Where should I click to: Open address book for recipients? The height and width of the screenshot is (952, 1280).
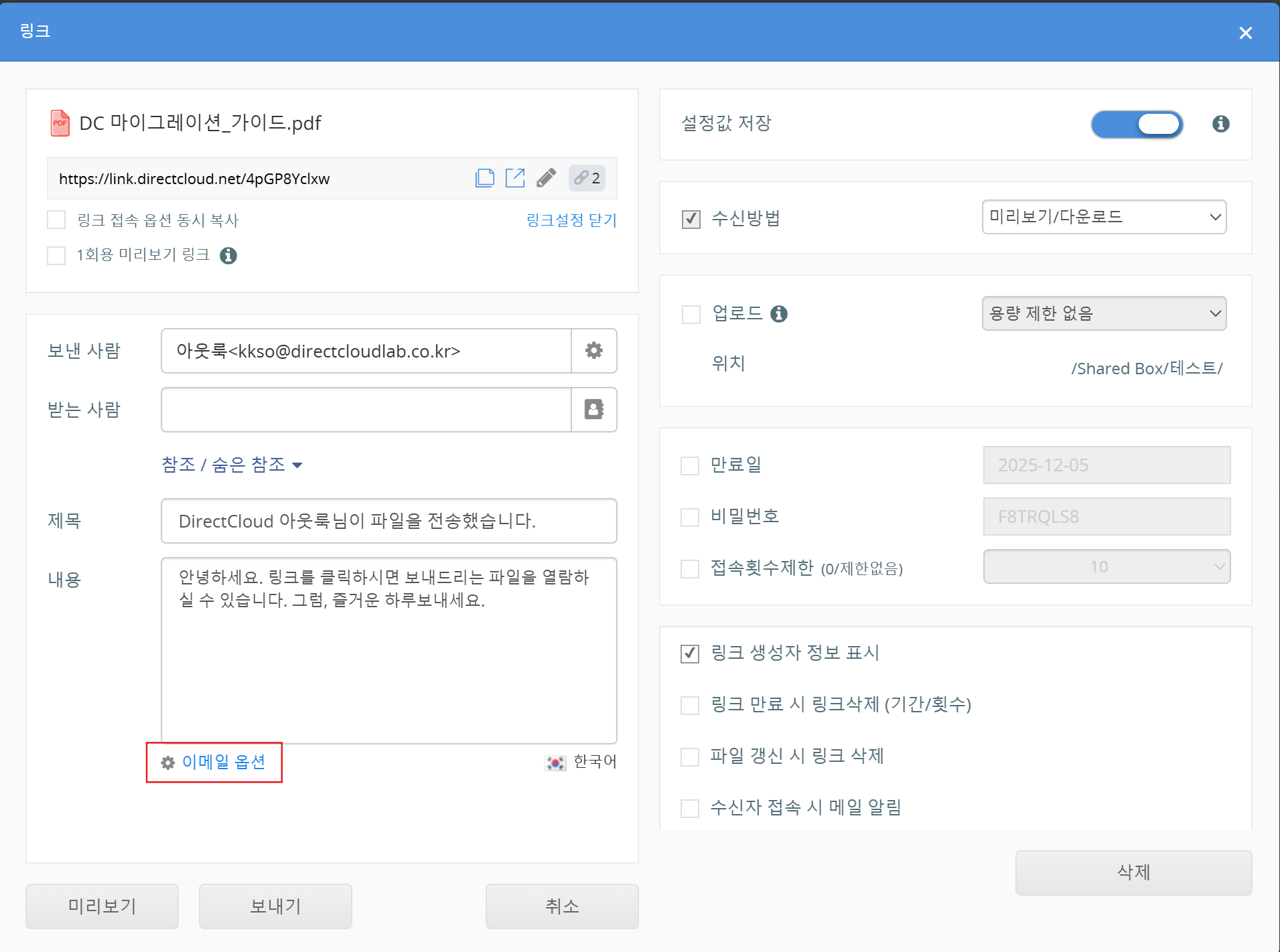pyautogui.click(x=593, y=409)
